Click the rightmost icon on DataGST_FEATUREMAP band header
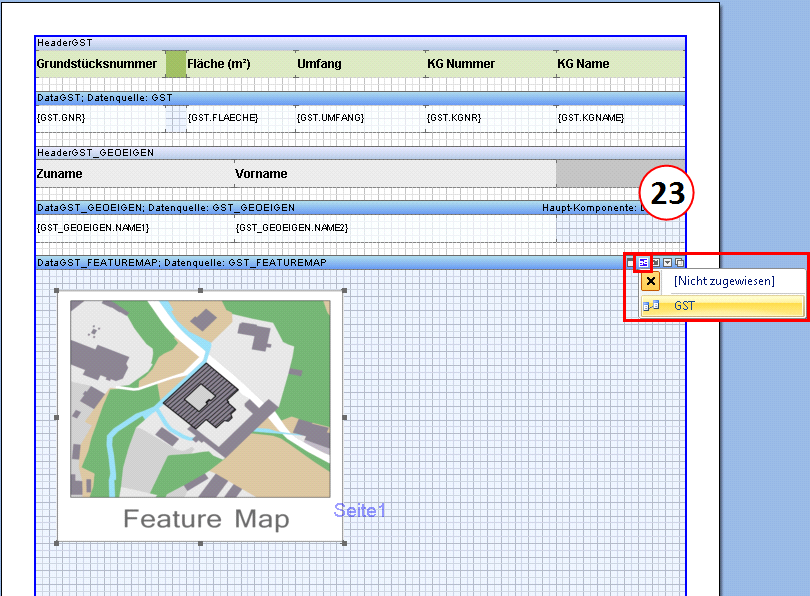 point(680,263)
